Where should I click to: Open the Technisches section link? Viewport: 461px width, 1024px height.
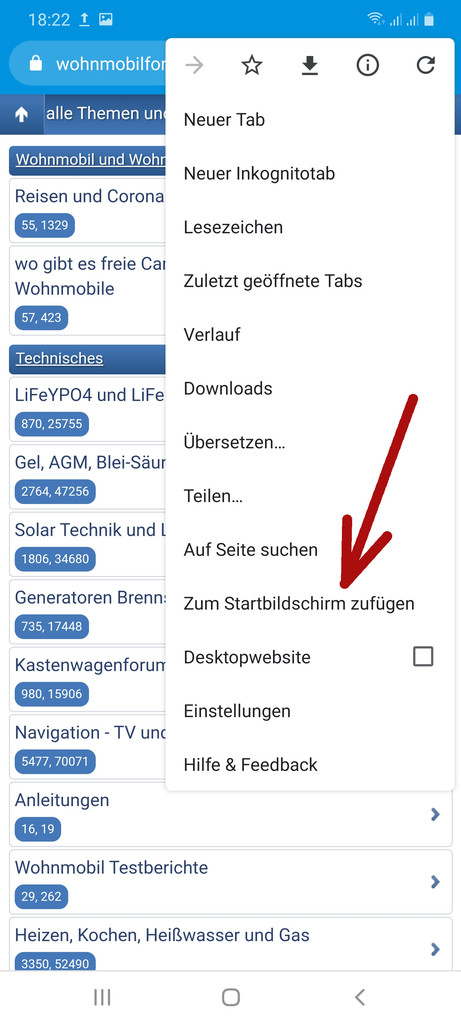[x=59, y=359]
